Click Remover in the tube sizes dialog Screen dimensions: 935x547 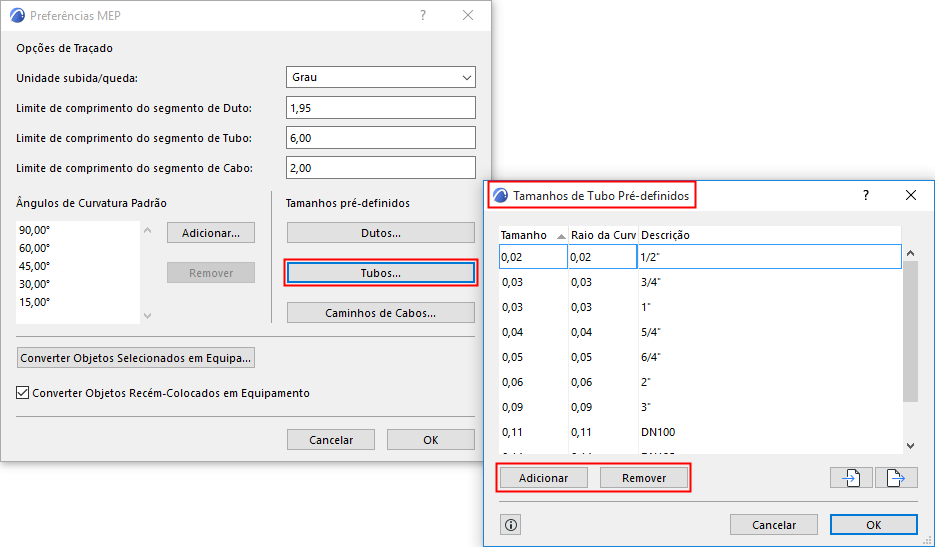(644, 478)
